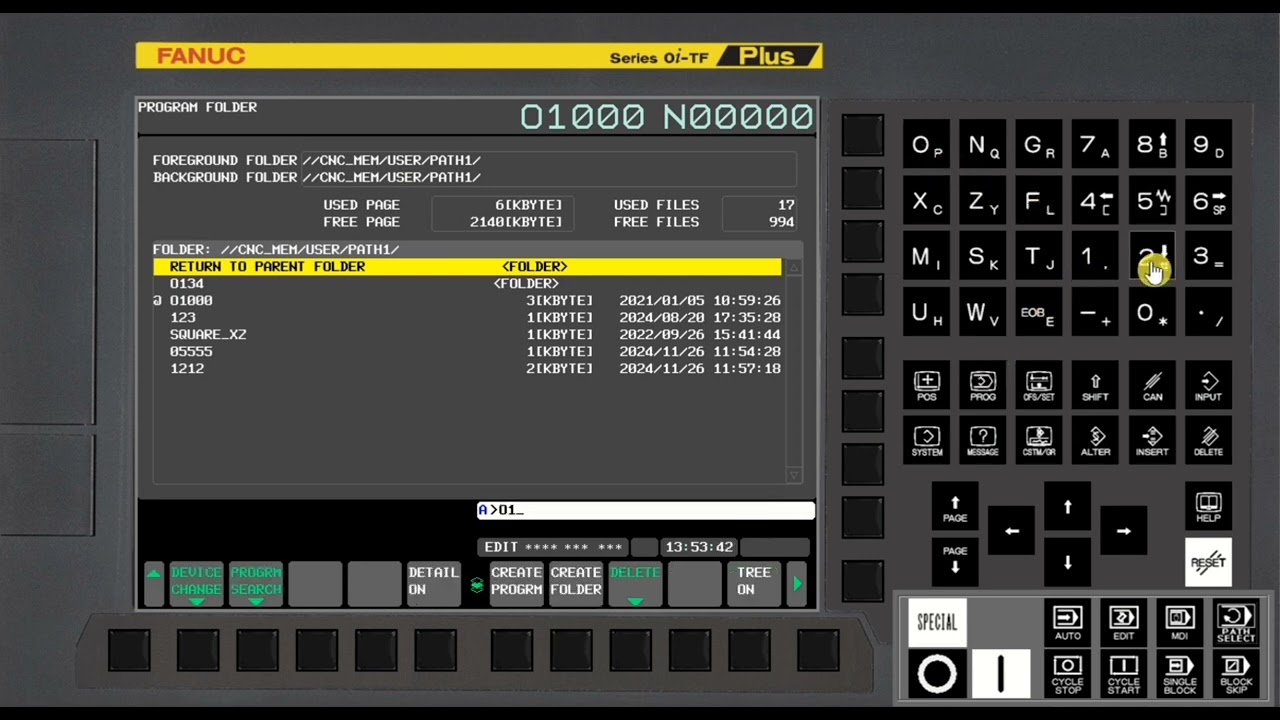Select program O5555 in the list
The width and height of the screenshot is (1280, 720).
pyautogui.click(x=467, y=352)
